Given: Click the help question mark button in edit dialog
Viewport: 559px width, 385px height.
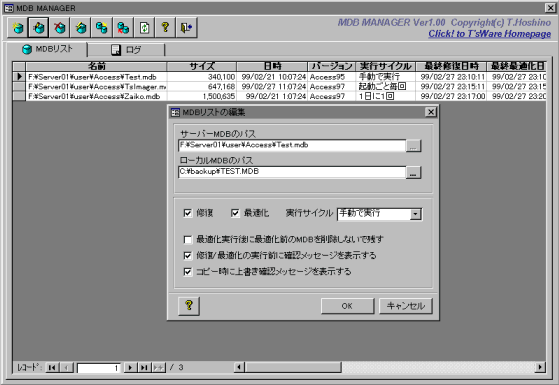Looking at the screenshot, I should click(x=189, y=306).
